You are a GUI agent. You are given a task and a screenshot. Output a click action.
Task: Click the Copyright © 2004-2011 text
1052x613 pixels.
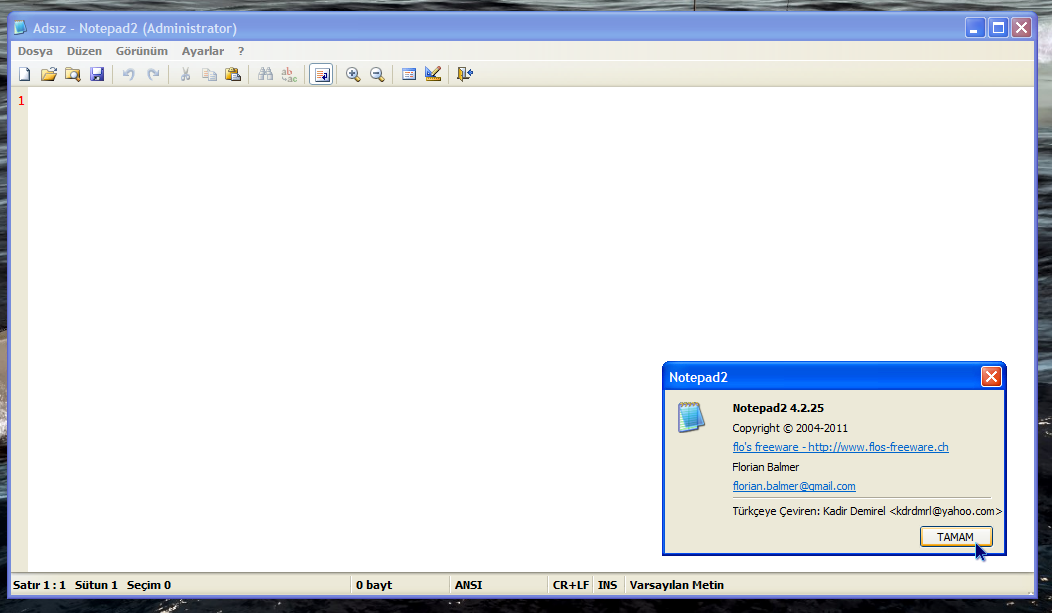coord(790,428)
